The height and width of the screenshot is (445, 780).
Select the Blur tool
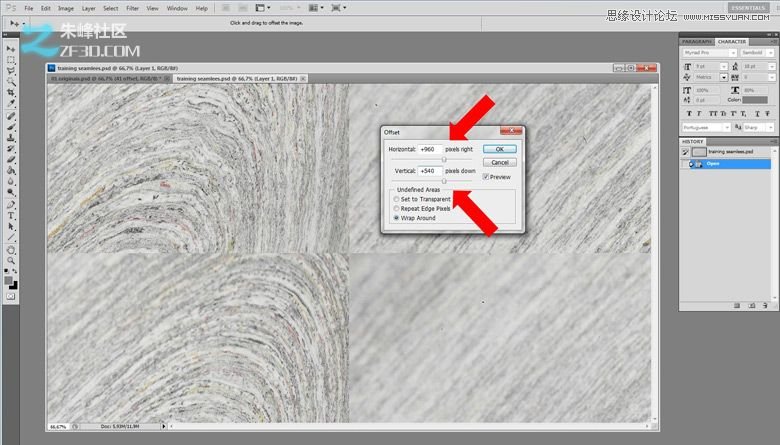coord(10,181)
